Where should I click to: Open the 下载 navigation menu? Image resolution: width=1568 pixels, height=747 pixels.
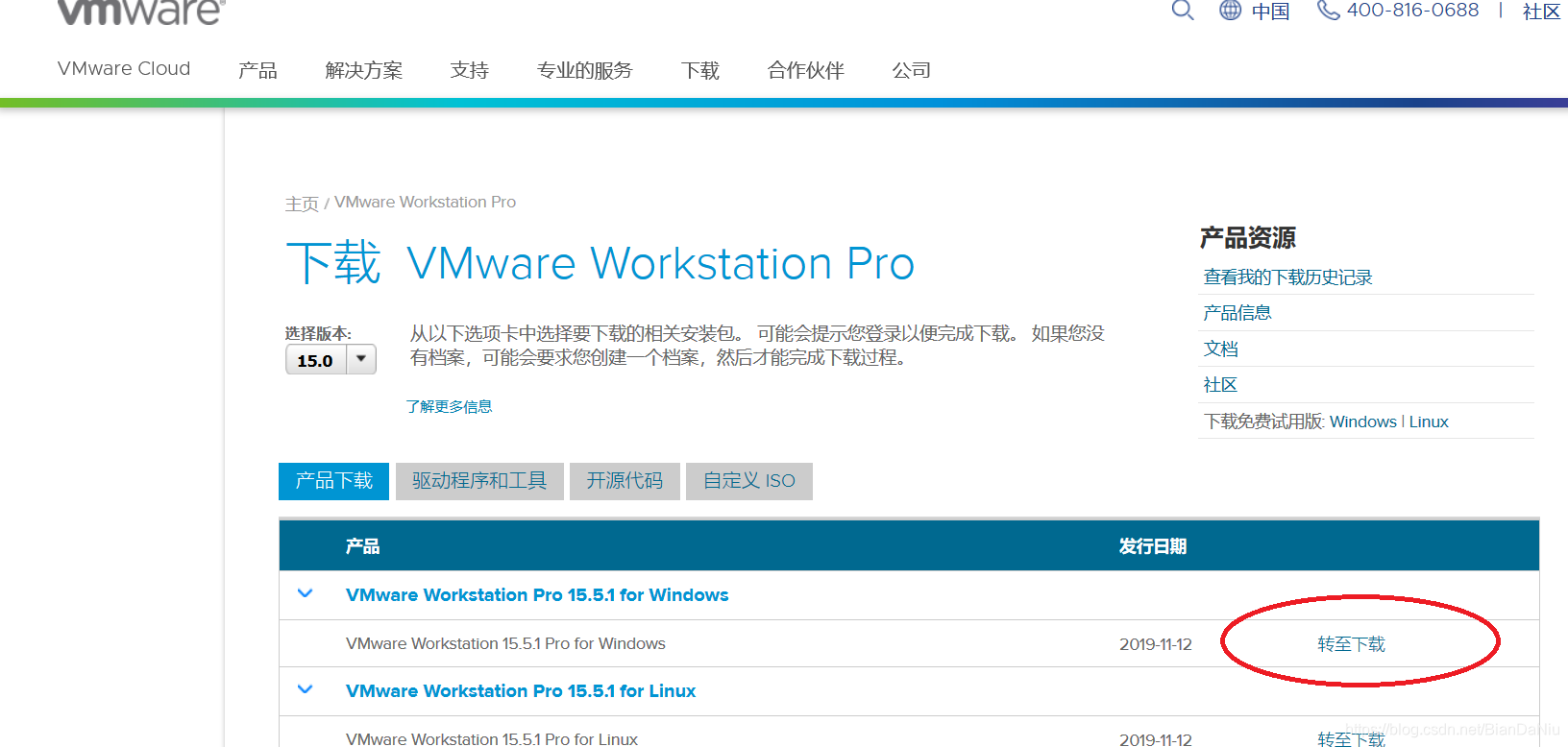point(700,70)
